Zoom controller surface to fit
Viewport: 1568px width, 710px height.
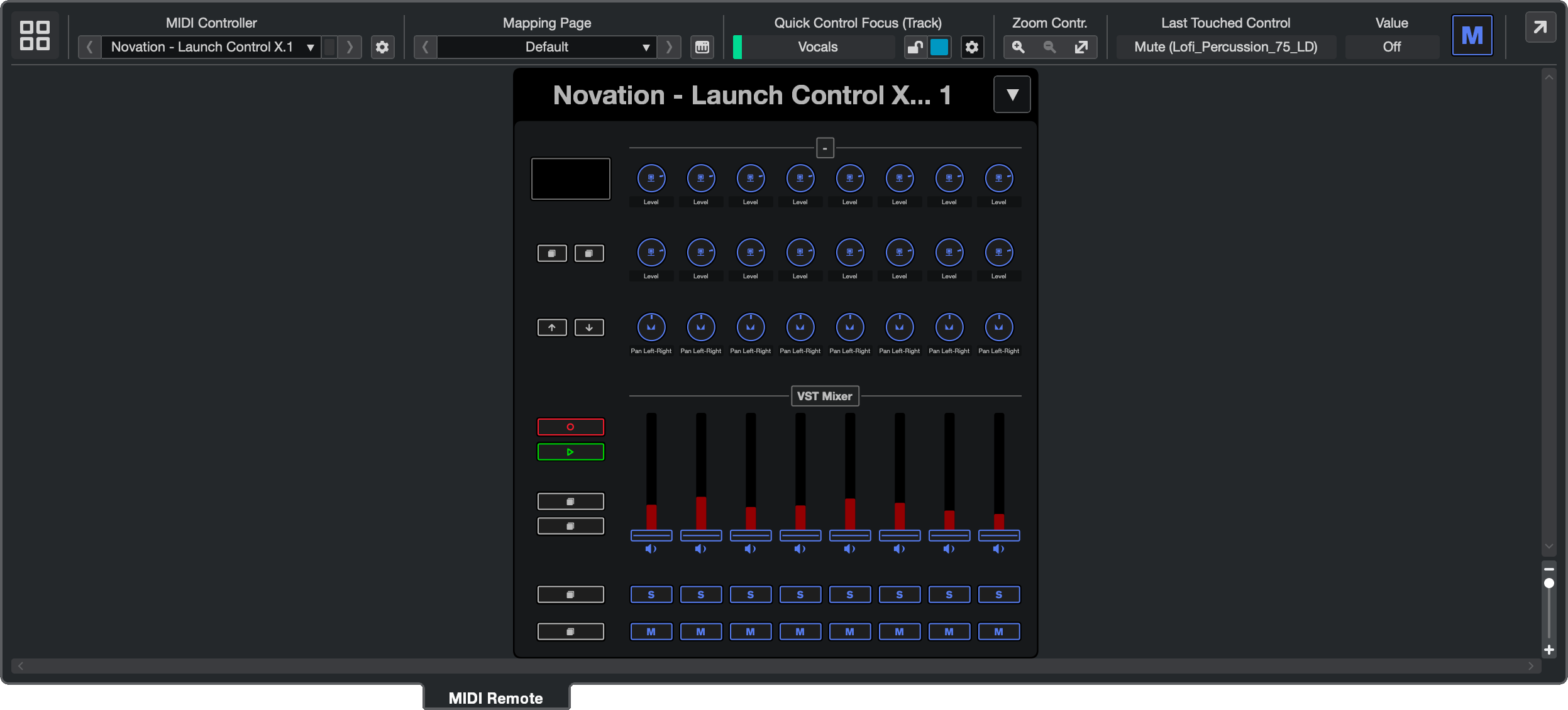(x=1081, y=47)
